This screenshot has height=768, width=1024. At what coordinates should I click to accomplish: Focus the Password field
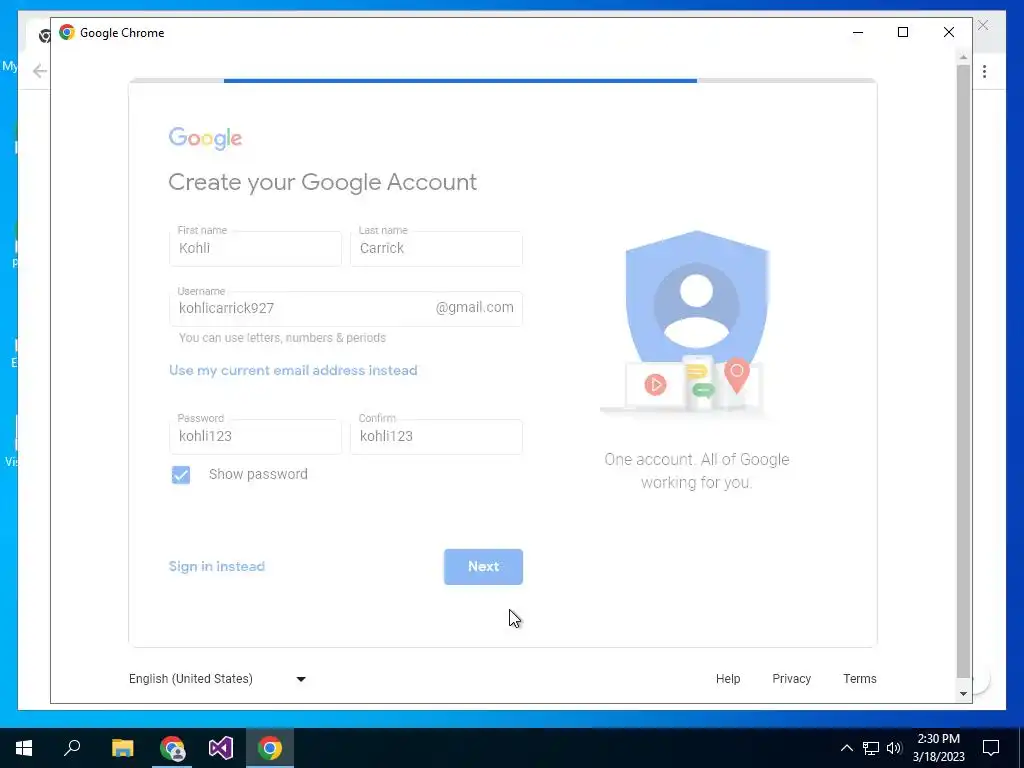(x=255, y=436)
